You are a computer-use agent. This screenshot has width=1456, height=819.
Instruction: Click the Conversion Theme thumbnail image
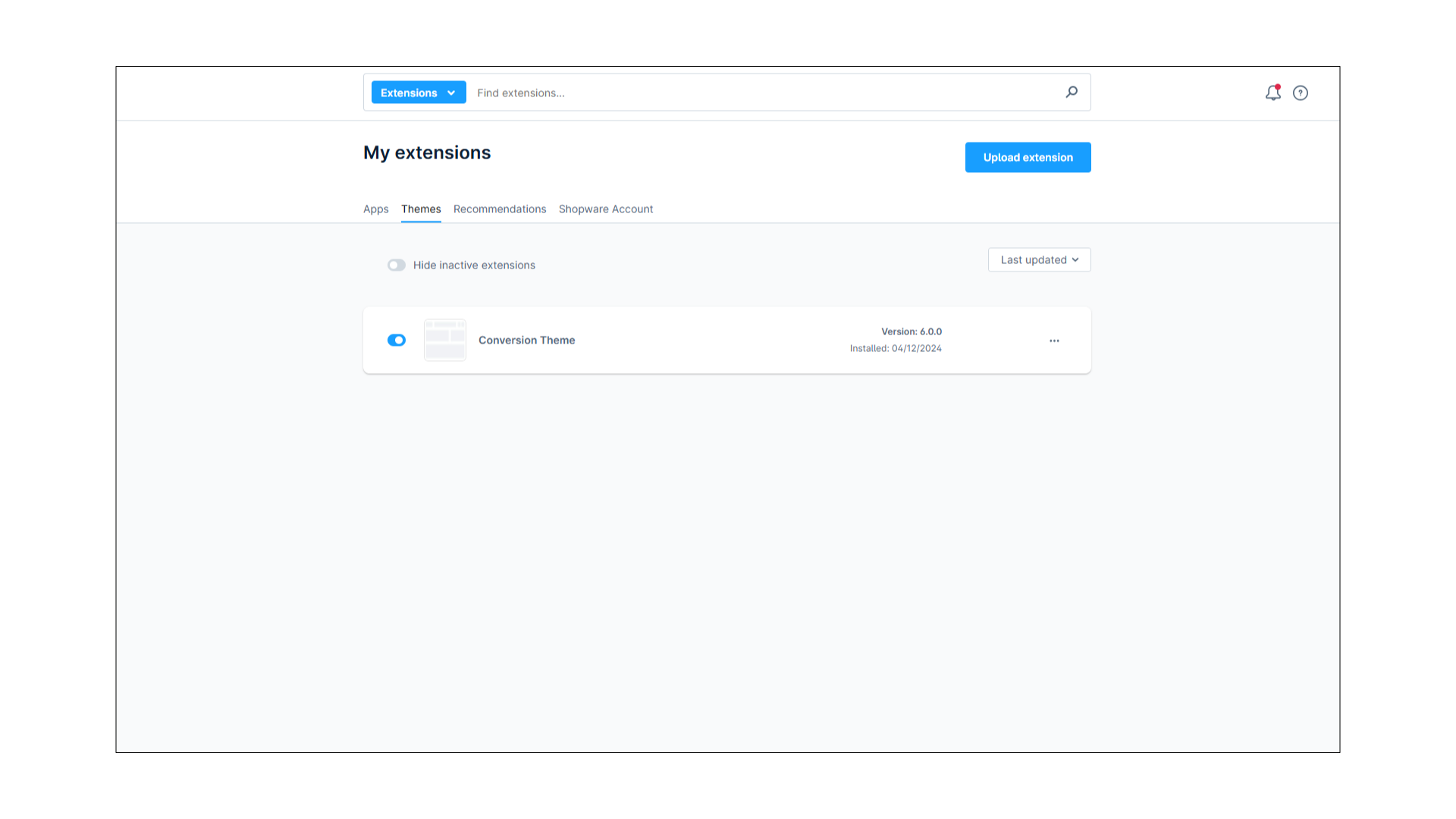(445, 340)
